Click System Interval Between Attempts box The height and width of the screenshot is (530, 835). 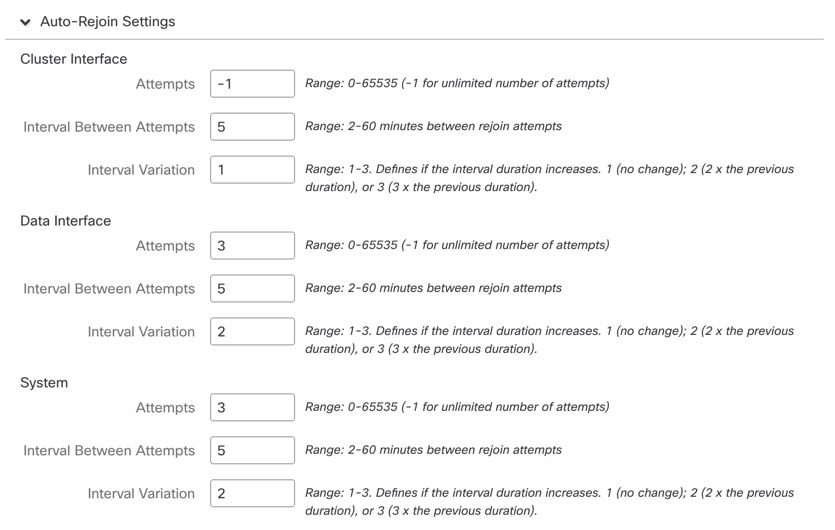pos(252,451)
